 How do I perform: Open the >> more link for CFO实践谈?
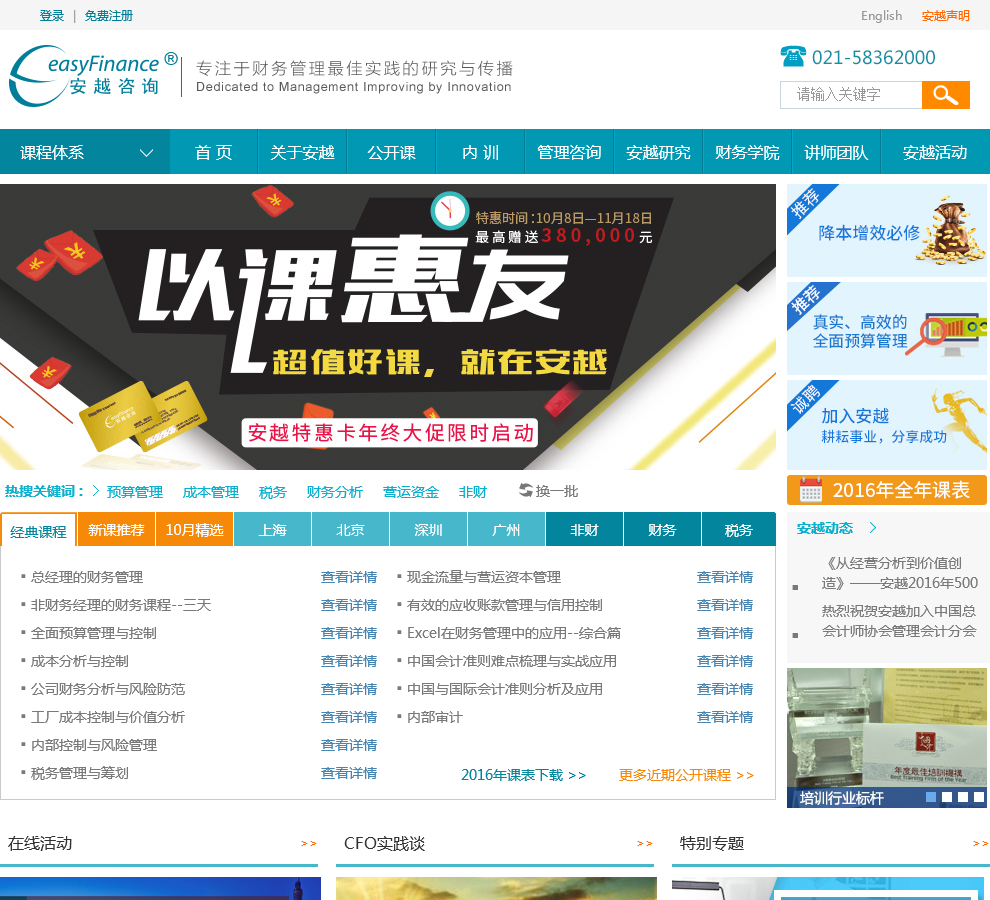tap(645, 843)
